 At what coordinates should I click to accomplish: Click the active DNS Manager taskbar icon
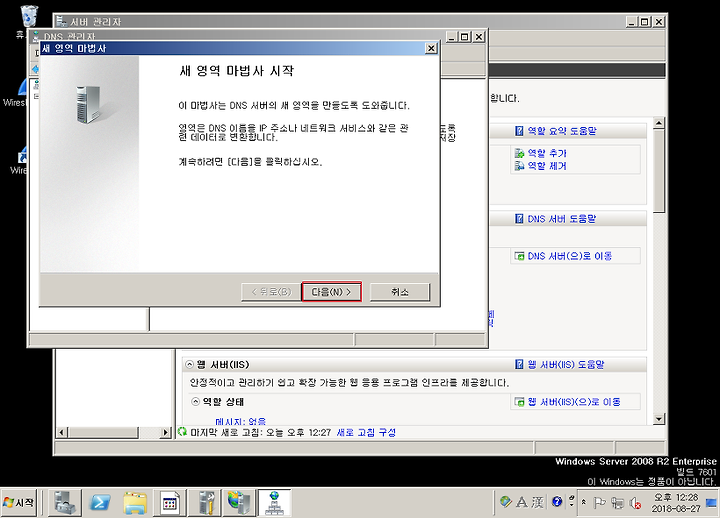click(x=274, y=502)
